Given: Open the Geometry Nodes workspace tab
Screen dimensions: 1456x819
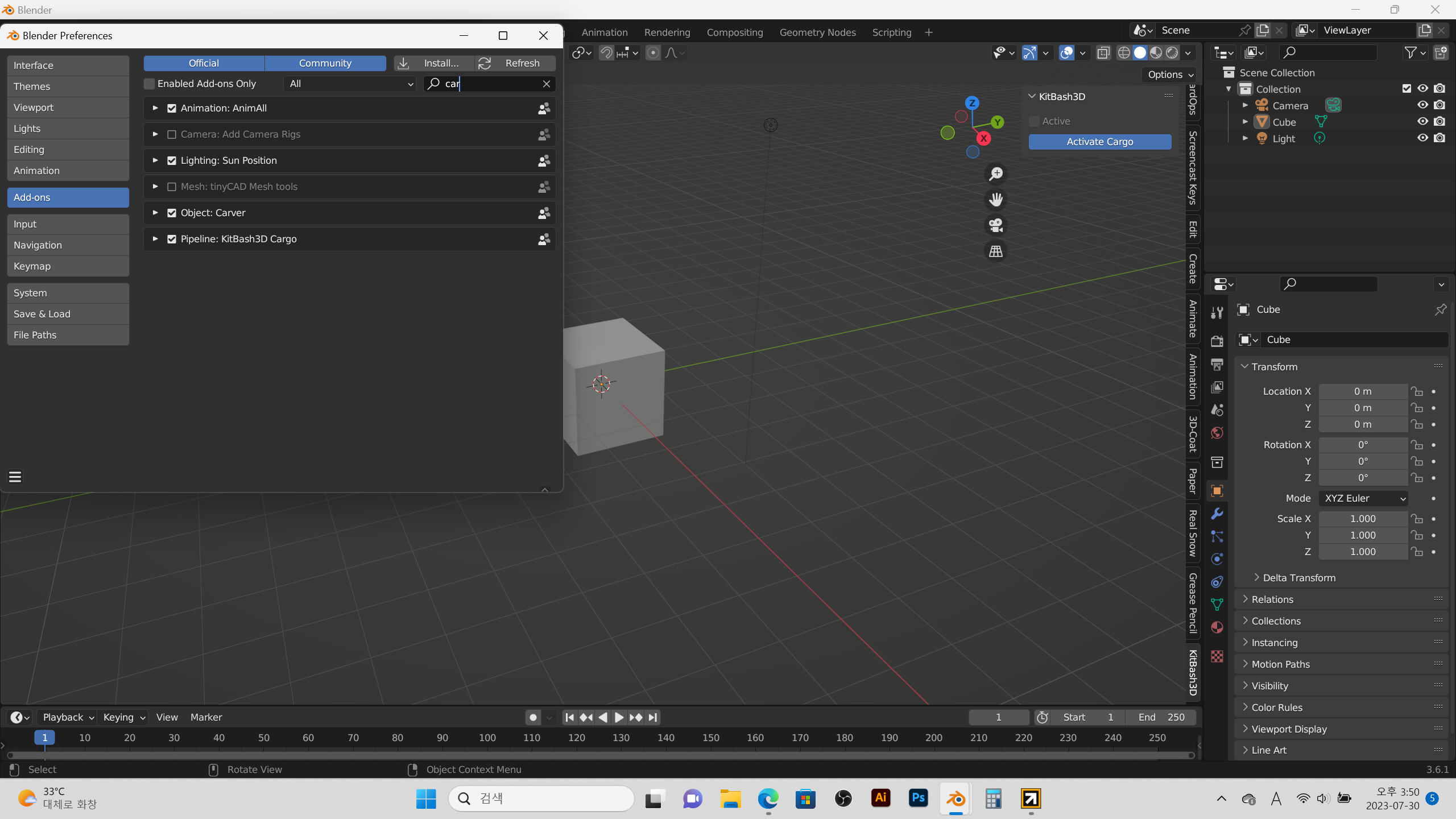Looking at the screenshot, I should coord(817,32).
